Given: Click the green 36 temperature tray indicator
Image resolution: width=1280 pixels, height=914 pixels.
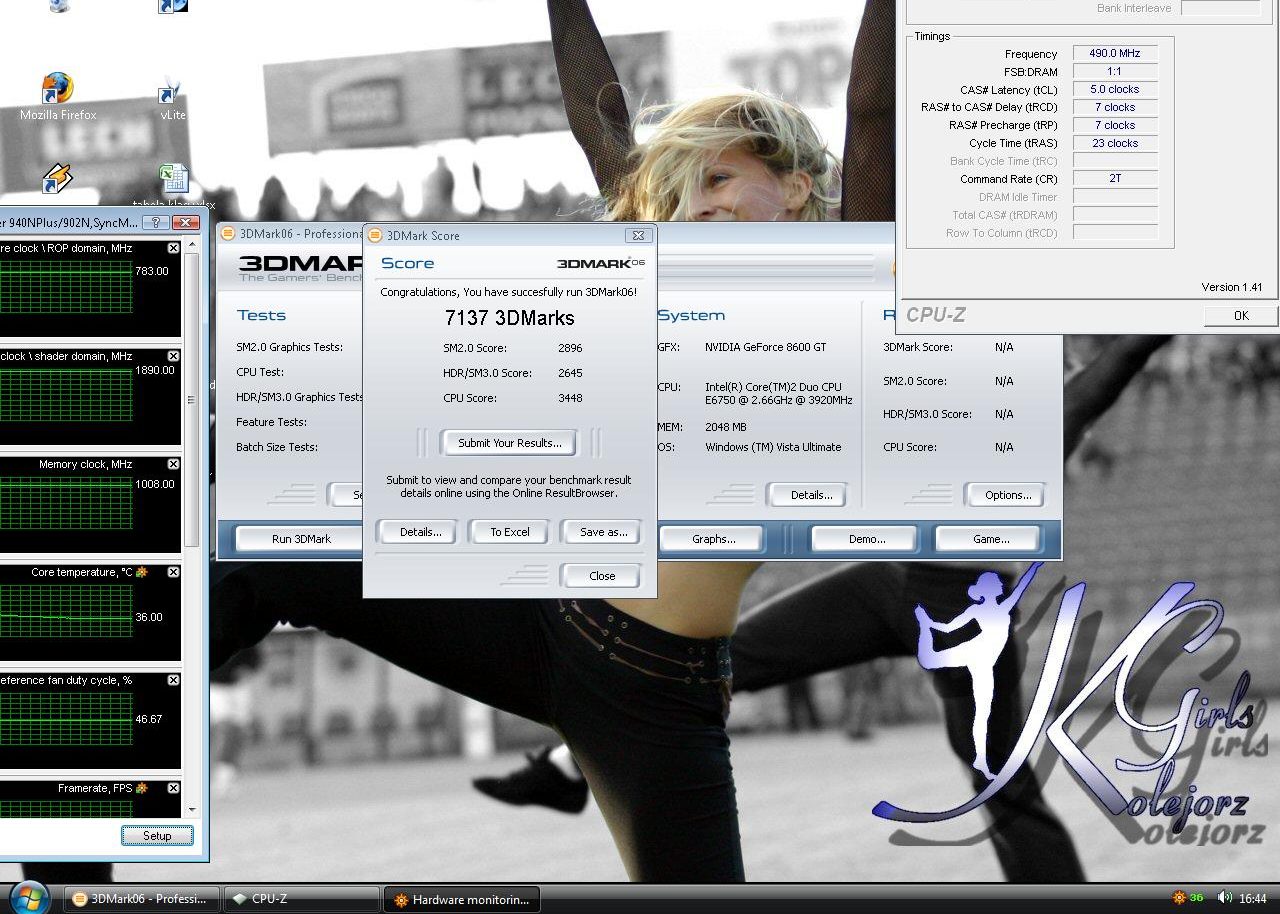Looking at the screenshot, I should click(1197, 898).
